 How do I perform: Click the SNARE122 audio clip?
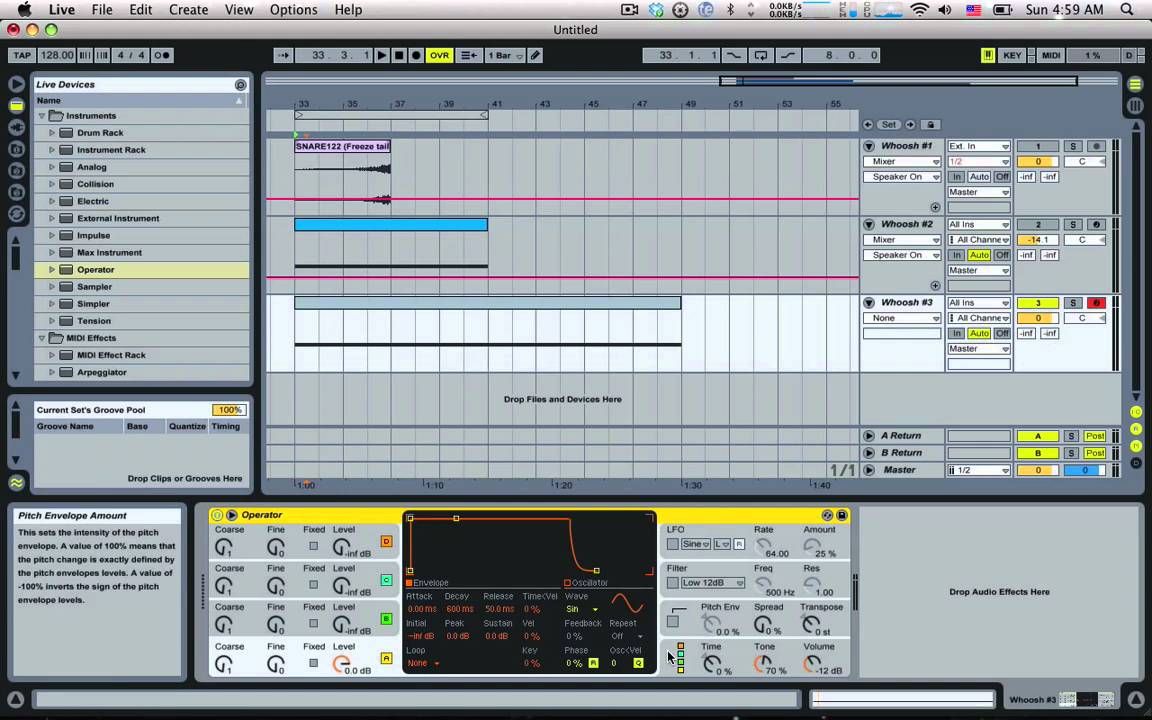pyautogui.click(x=342, y=146)
